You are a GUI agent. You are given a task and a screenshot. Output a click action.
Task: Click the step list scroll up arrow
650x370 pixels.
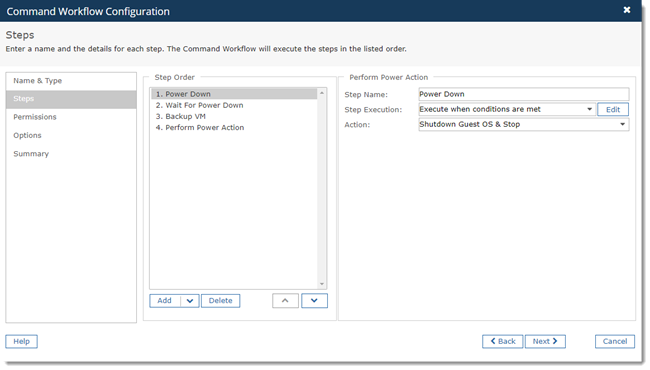322,93
